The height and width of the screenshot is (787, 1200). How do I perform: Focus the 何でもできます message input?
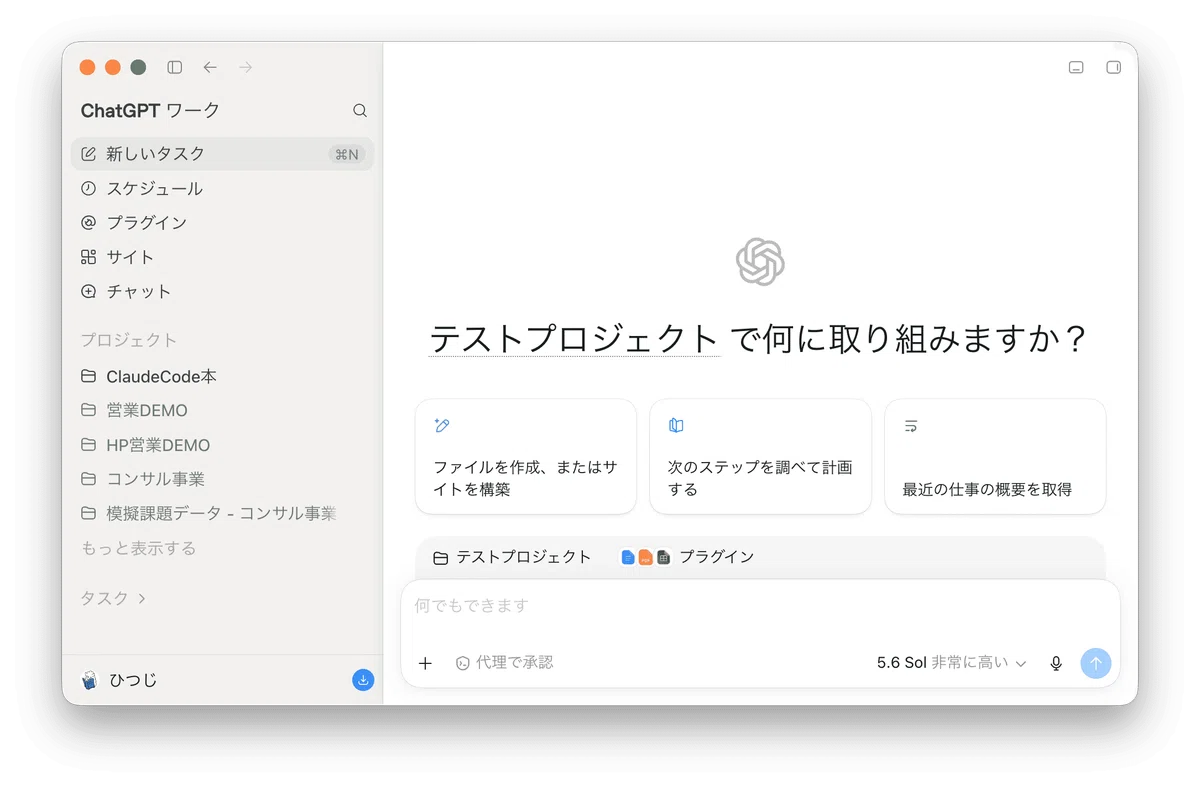tap(760, 606)
